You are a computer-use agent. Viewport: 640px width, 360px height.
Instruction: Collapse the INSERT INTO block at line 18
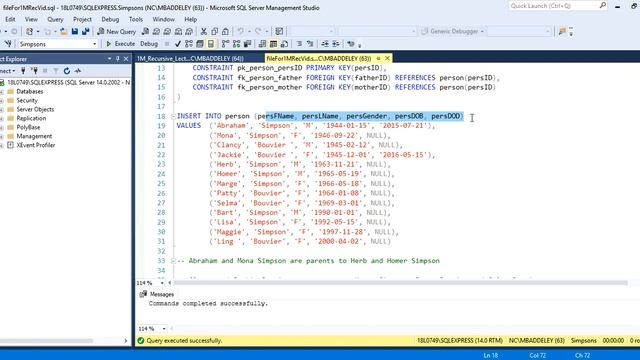[173, 116]
